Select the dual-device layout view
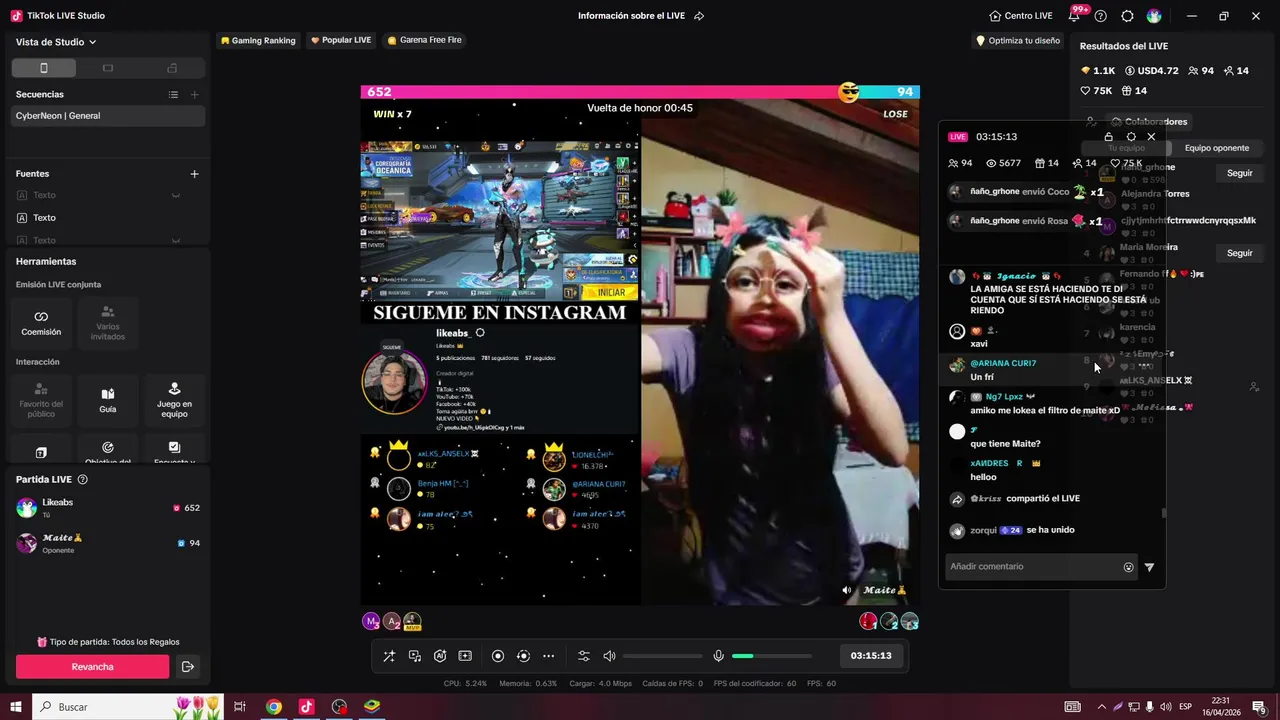The image size is (1280, 720). (x=172, y=68)
